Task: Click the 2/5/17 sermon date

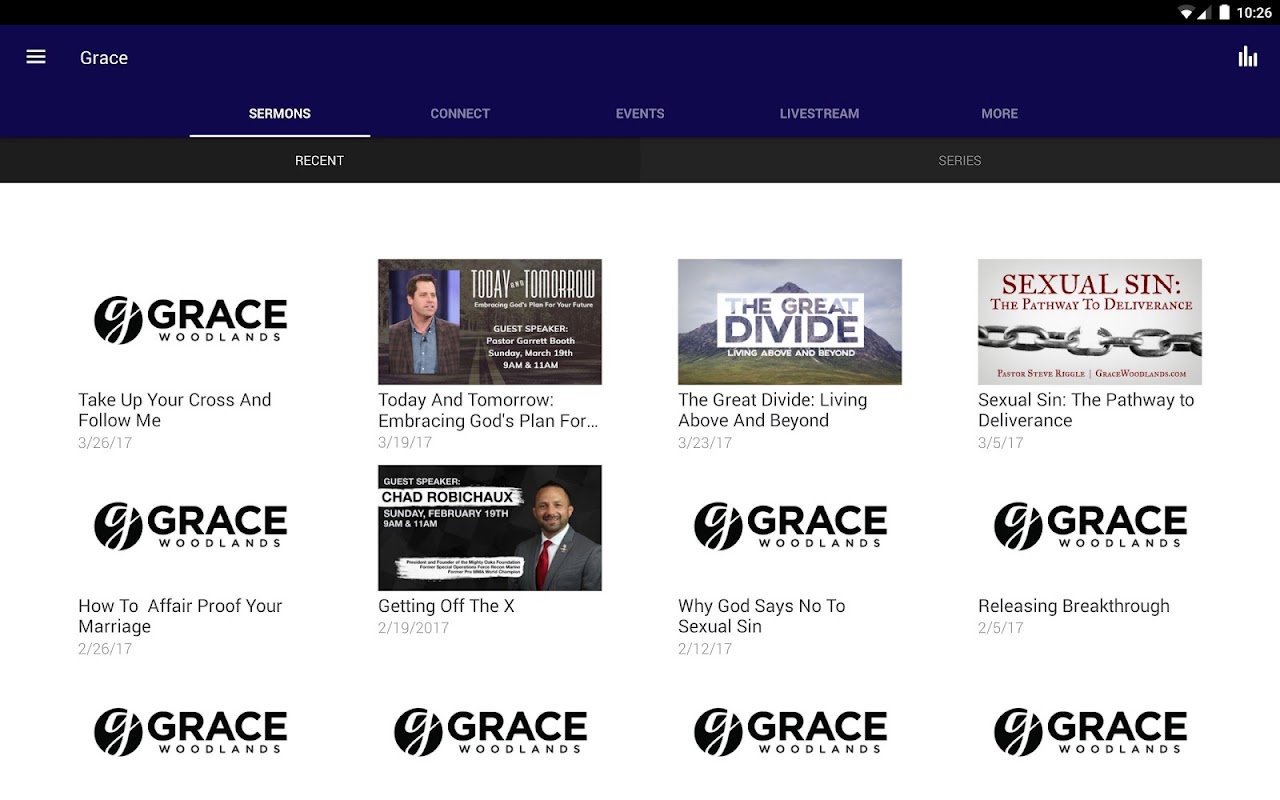Action: point(1001,628)
